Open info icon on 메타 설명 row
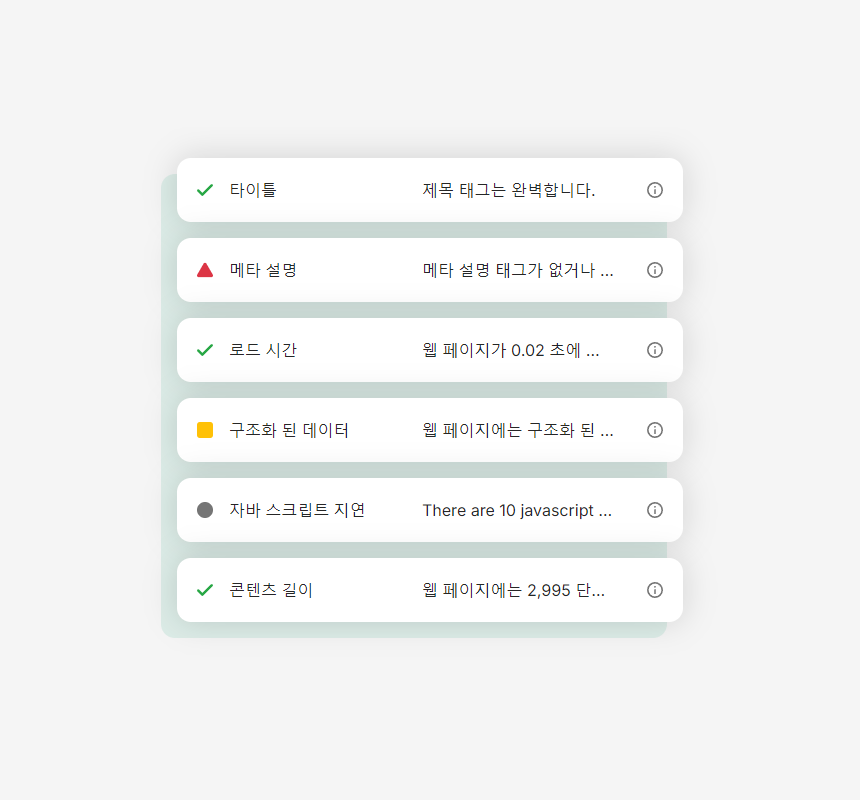The height and width of the screenshot is (800, 860). click(654, 270)
